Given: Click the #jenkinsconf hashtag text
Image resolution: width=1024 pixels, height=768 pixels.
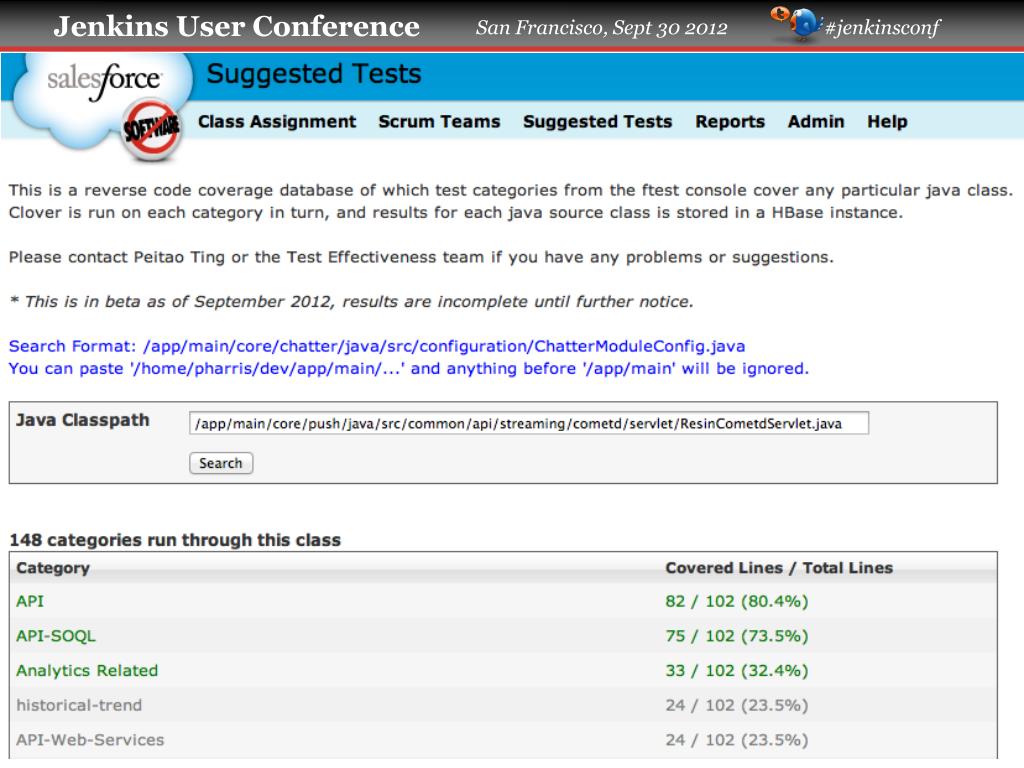Looking at the screenshot, I should click(x=882, y=27).
